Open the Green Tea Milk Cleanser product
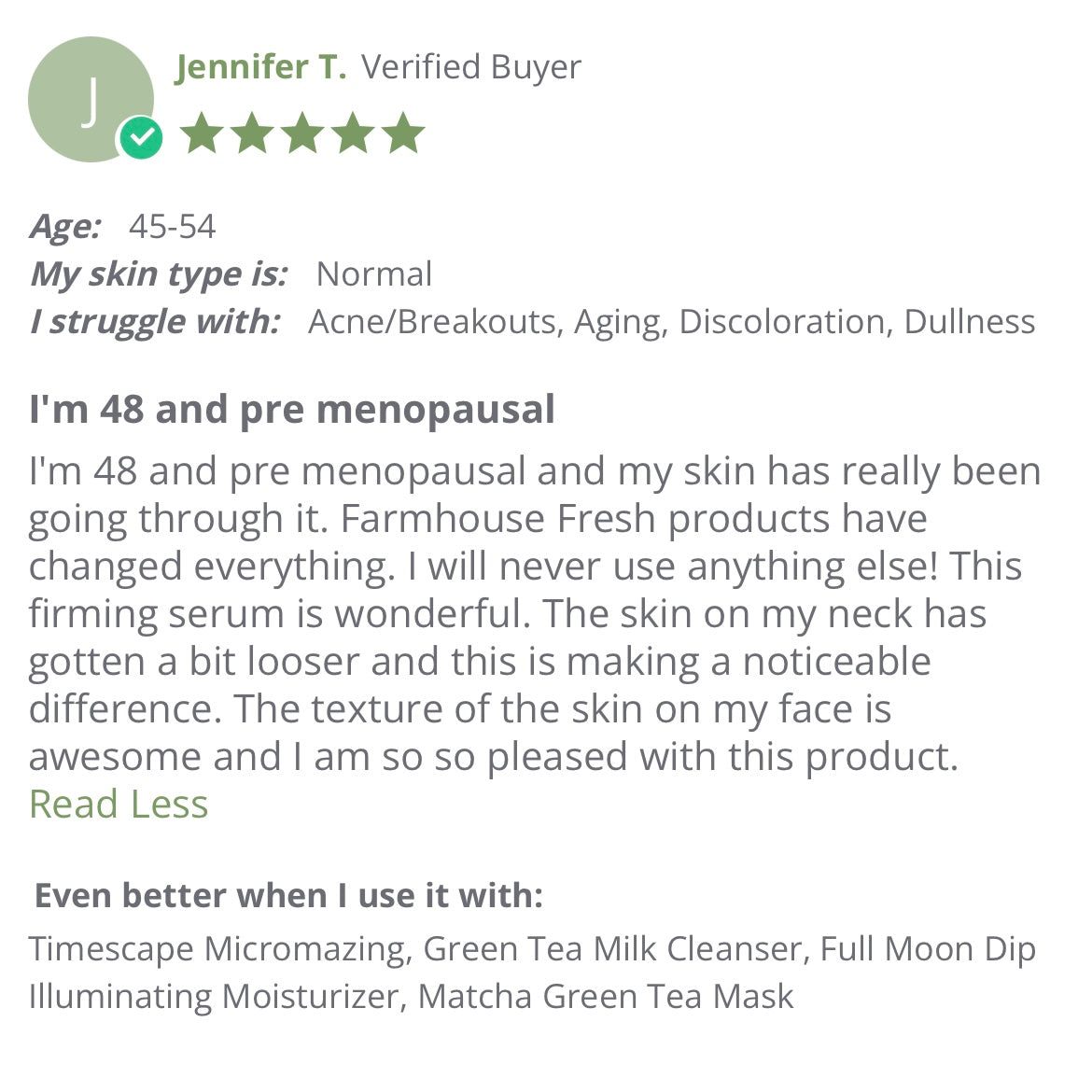 (613, 949)
